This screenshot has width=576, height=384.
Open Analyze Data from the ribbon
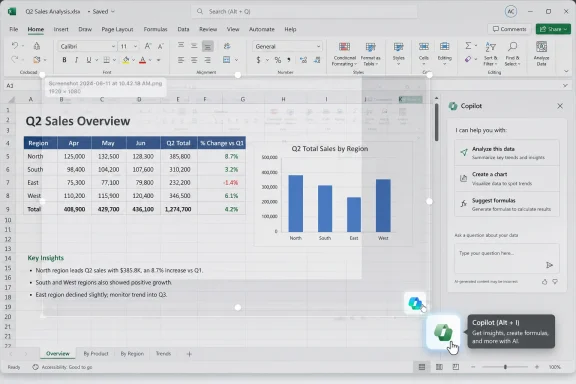(x=541, y=54)
